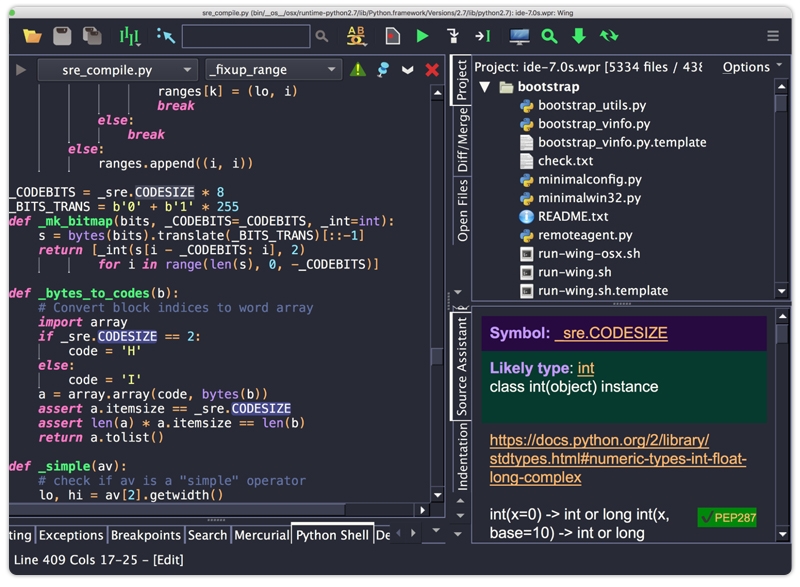Click the _sre.CODESIZE symbol link
800x587 pixels.
point(611,333)
